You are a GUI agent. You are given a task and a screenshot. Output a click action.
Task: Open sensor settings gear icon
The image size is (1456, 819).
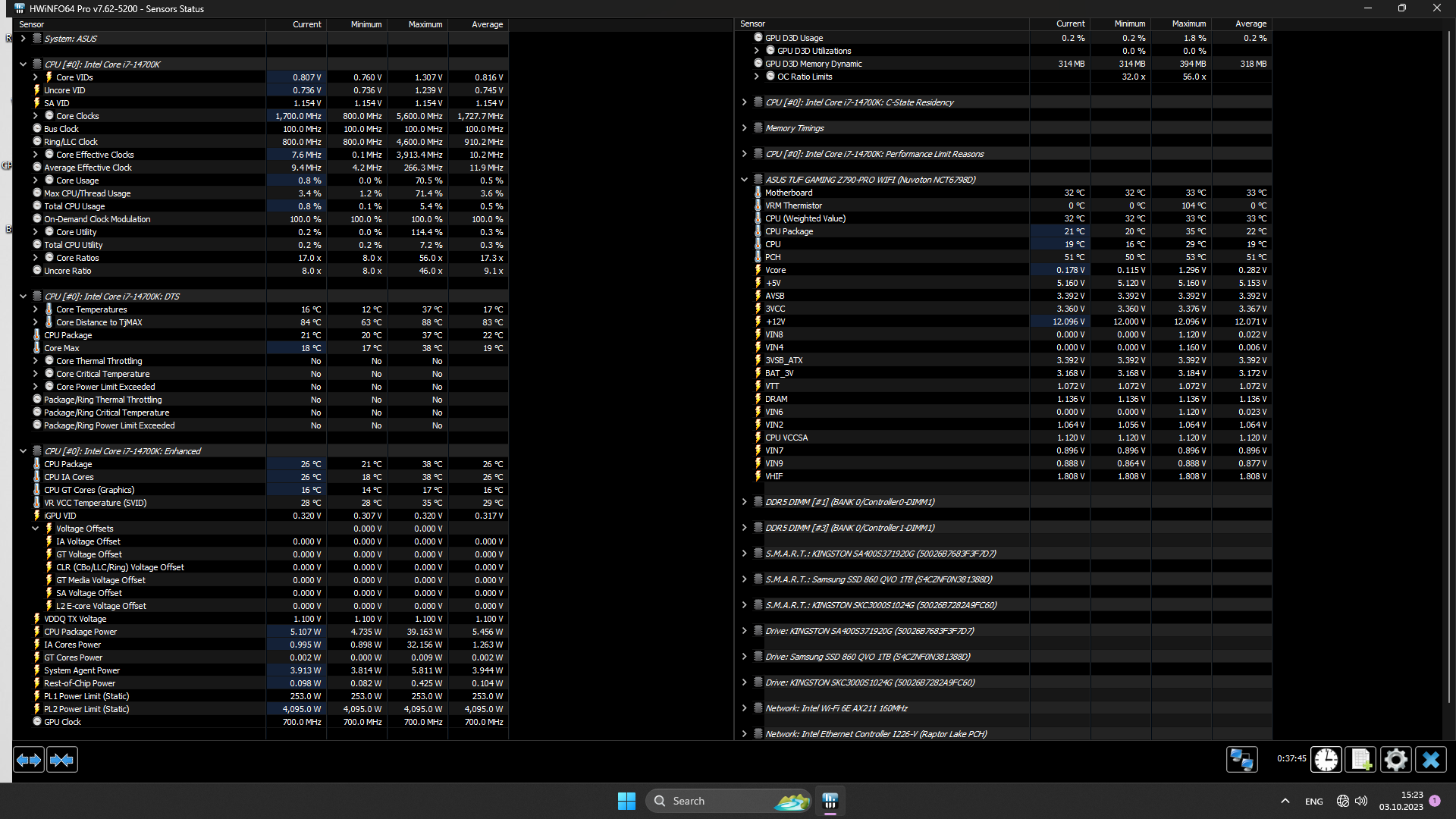coord(1395,759)
